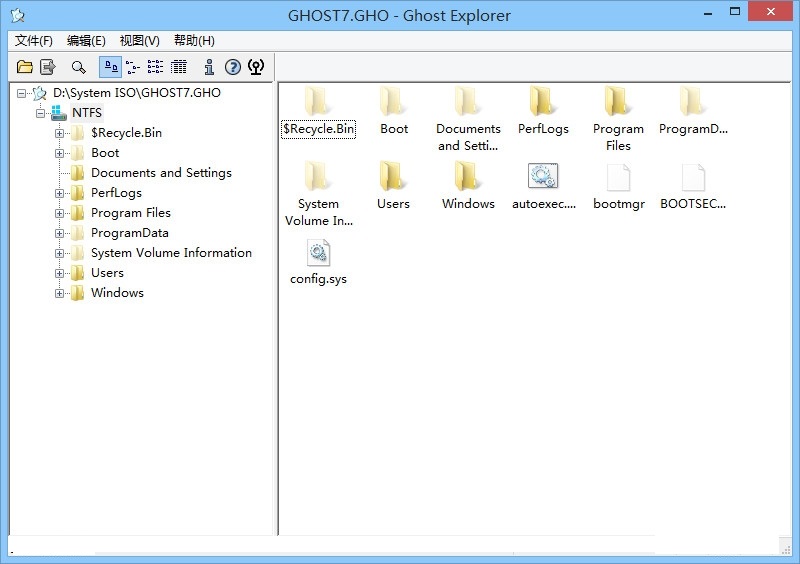Image resolution: width=800 pixels, height=564 pixels.
Task: Collapse the NTFS partition node
Action: coord(41,113)
